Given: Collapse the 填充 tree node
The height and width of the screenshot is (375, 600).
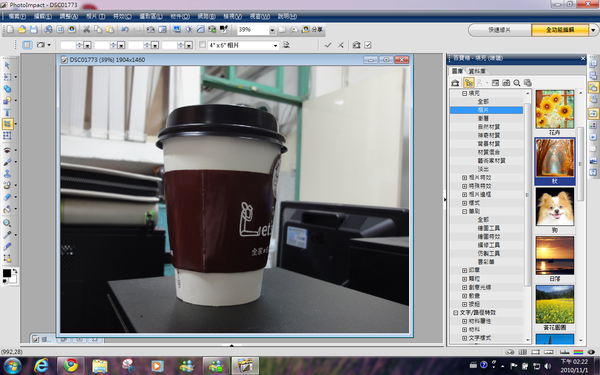Looking at the screenshot, I should pyautogui.click(x=464, y=93).
